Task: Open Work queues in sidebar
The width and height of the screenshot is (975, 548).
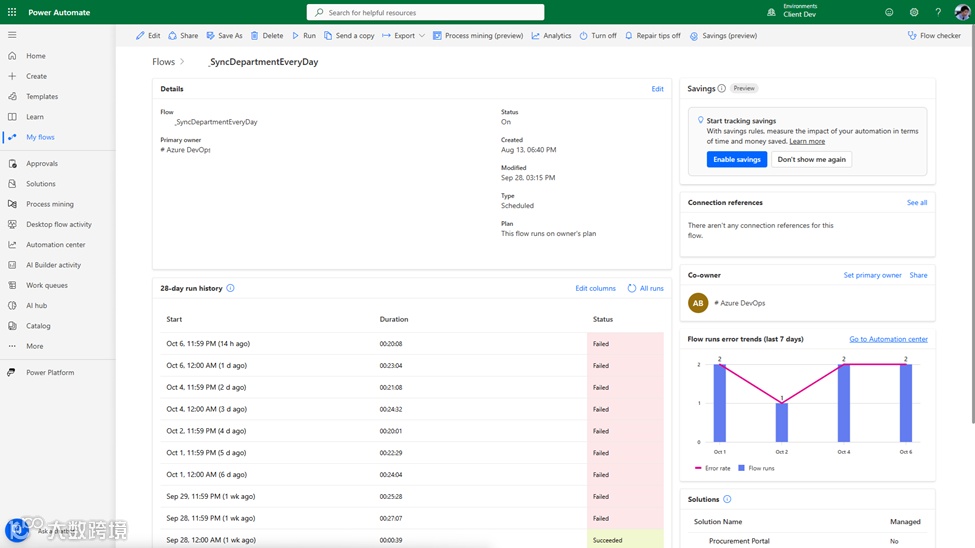Action: (x=47, y=286)
